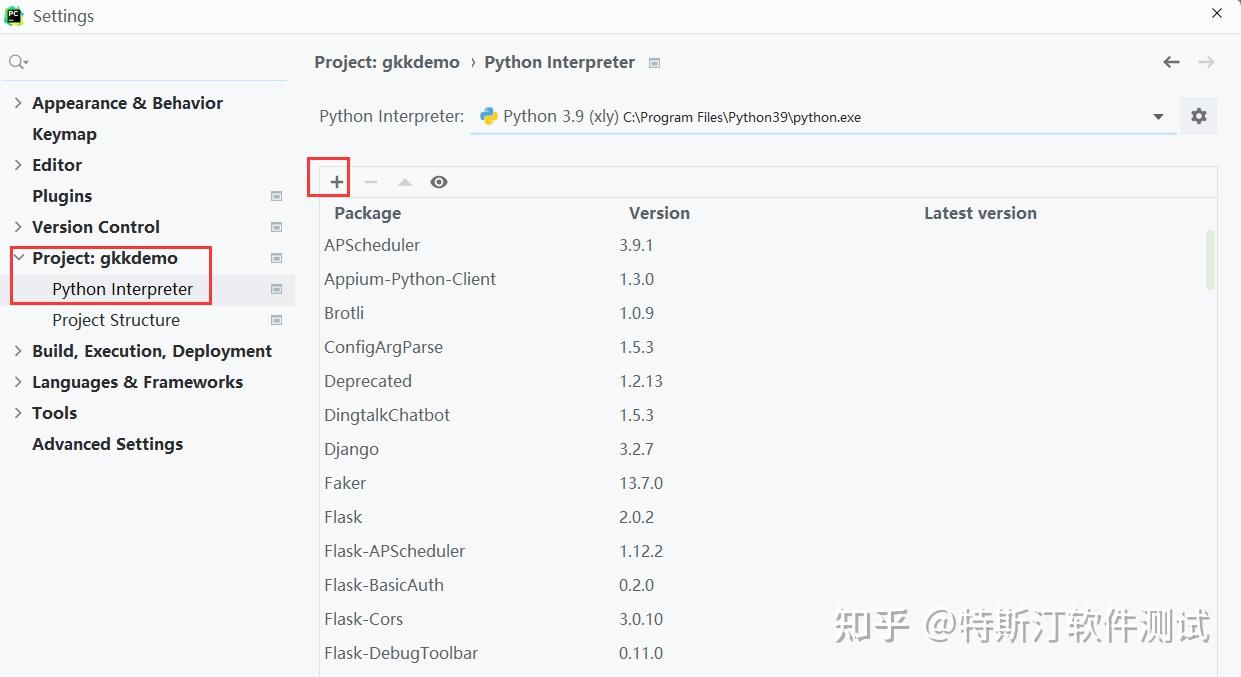Open the Python Interpreter dropdown
This screenshot has height=677, width=1241.
pyautogui.click(x=1158, y=117)
